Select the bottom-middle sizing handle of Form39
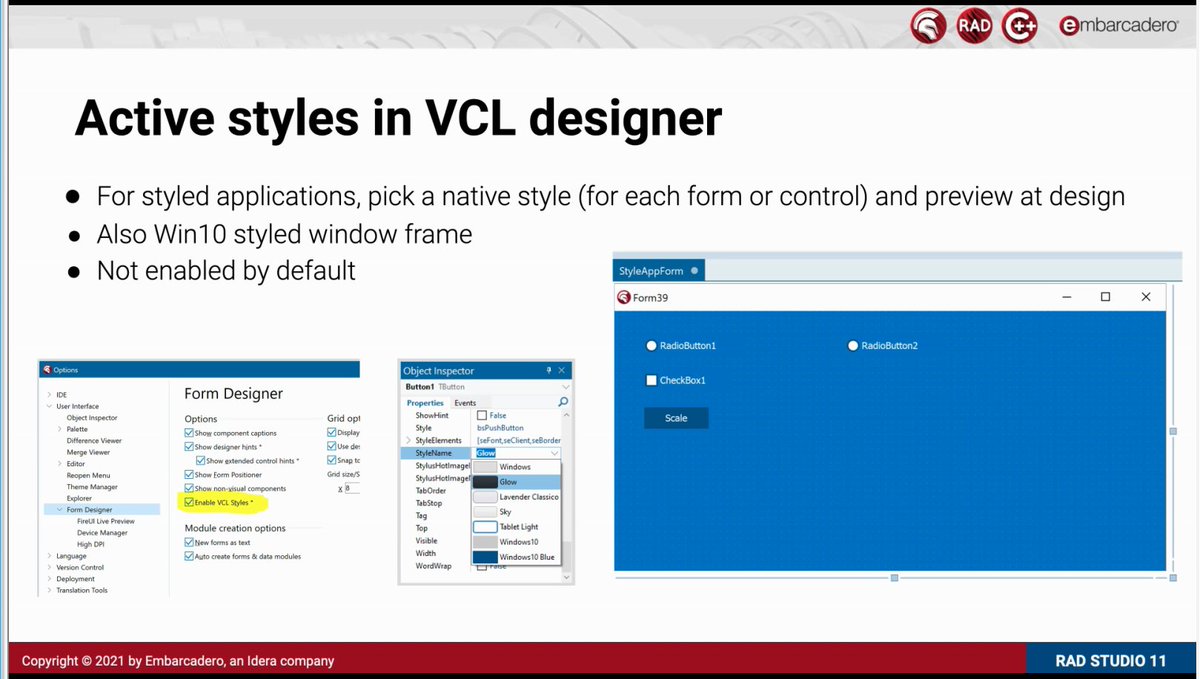The height and width of the screenshot is (679, 1200). tap(894, 577)
